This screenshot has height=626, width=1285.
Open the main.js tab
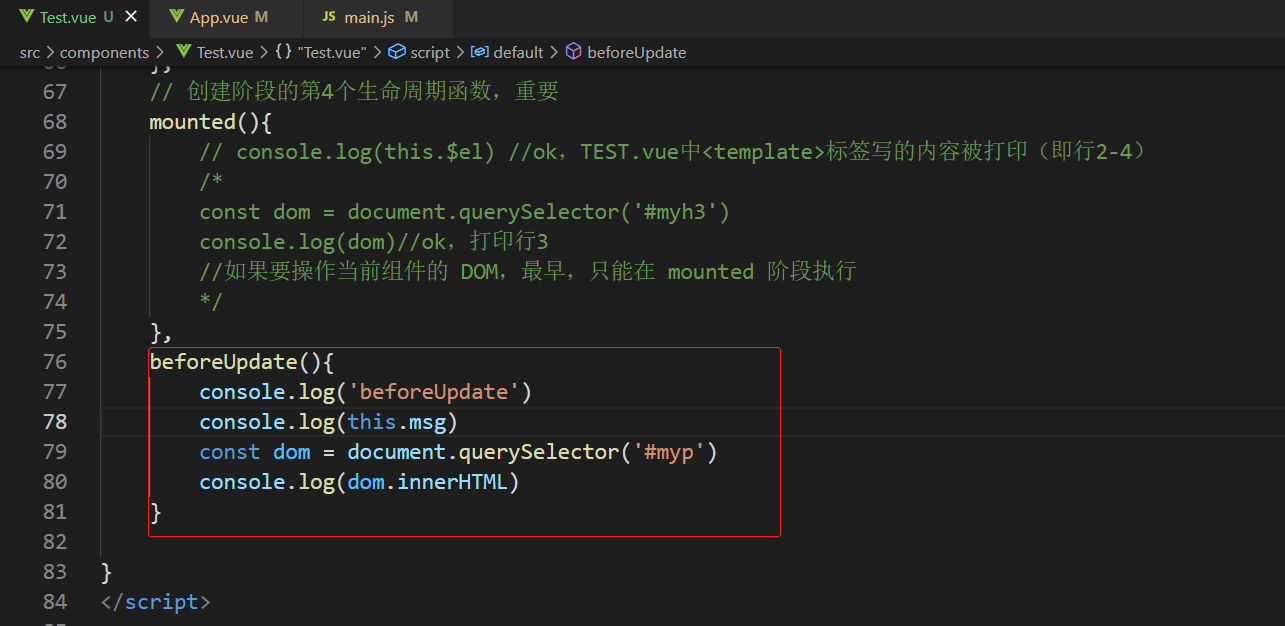tap(366, 17)
